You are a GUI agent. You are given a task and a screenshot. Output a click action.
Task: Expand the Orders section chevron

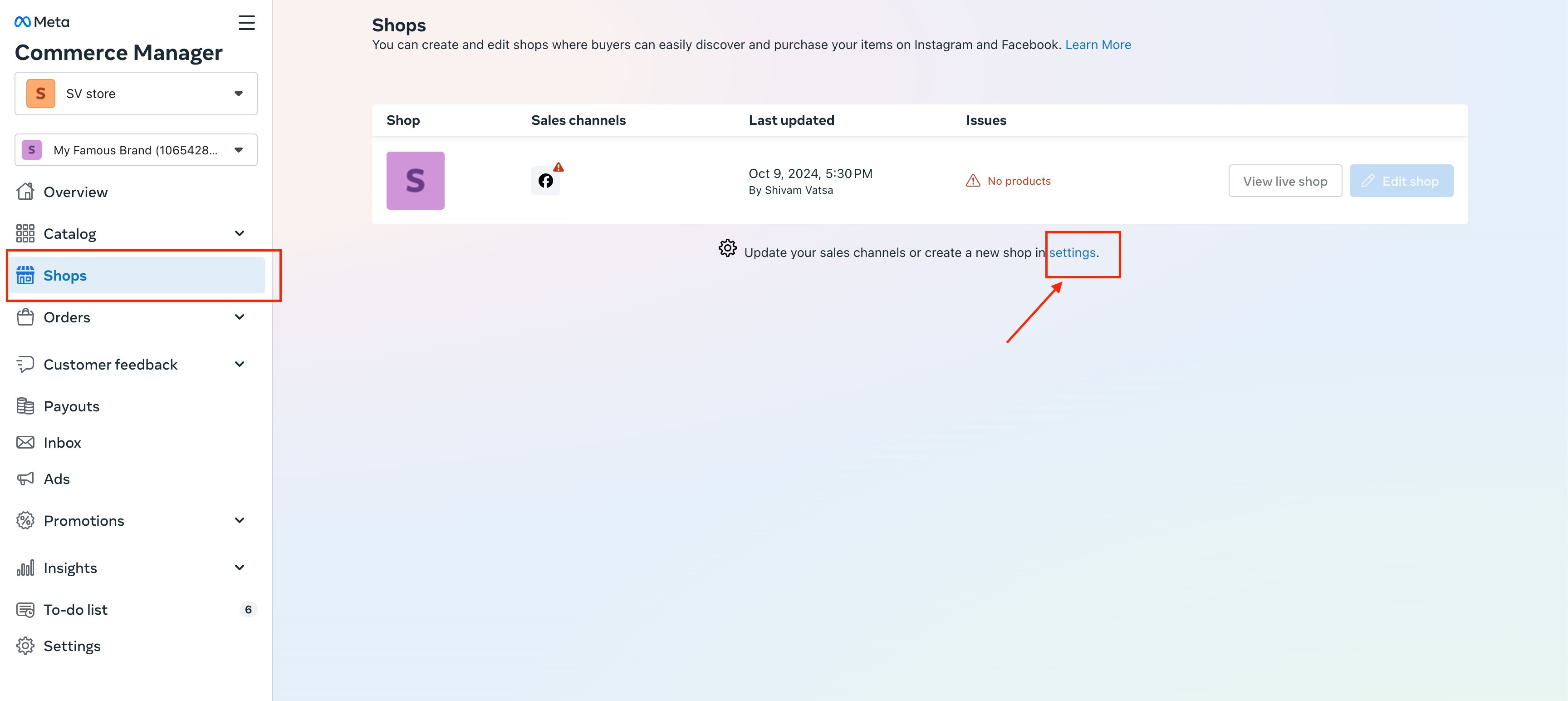tap(239, 317)
